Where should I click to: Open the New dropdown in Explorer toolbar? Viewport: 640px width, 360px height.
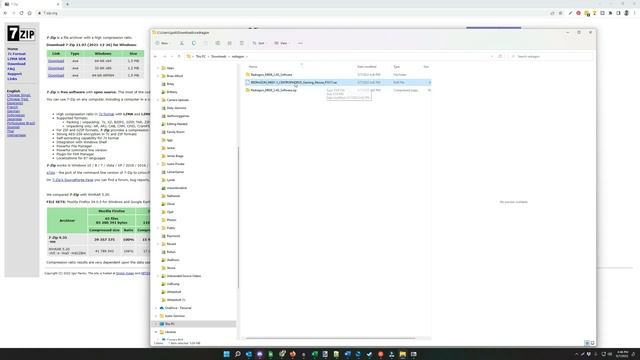162,43
